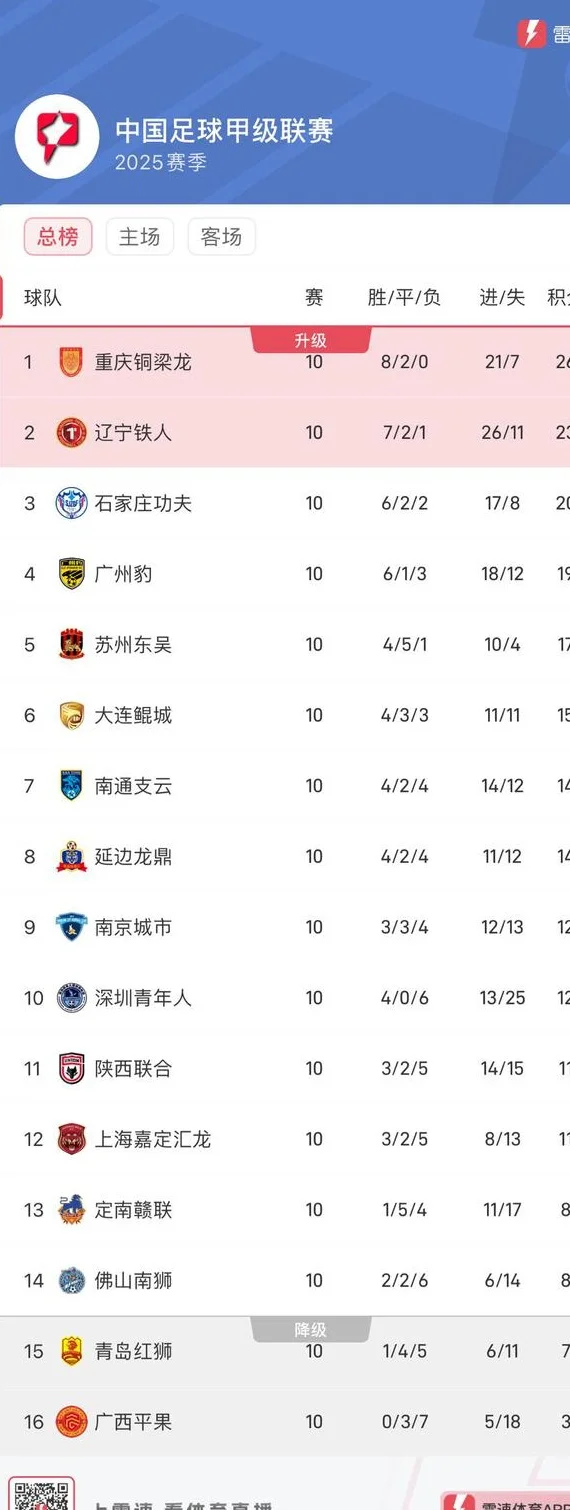The height and width of the screenshot is (1510, 570).
Task: Switch to the 总榜 tab
Action: click(x=58, y=237)
